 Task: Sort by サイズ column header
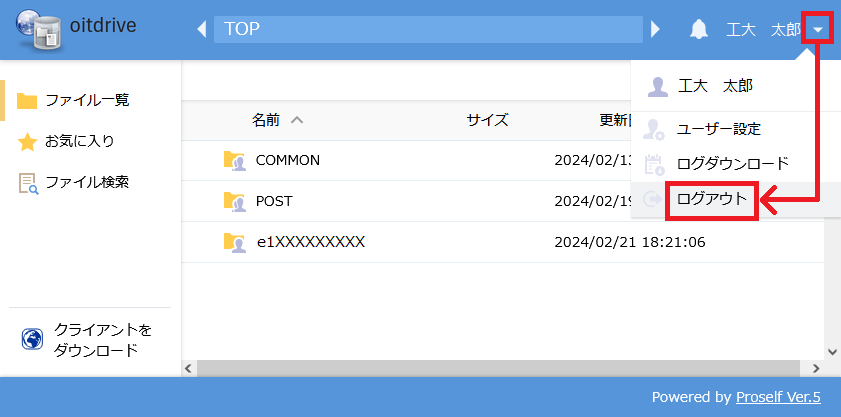click(x=487, y=120)
